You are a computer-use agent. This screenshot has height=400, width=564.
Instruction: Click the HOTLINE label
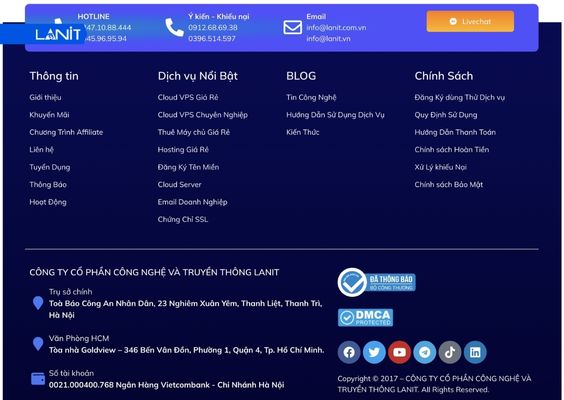(x=94, y=17)
